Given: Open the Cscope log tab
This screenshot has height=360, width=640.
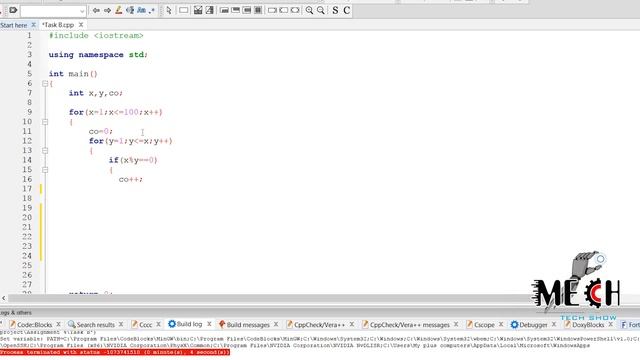Looking at the screenshot, I should coord(480,324).
